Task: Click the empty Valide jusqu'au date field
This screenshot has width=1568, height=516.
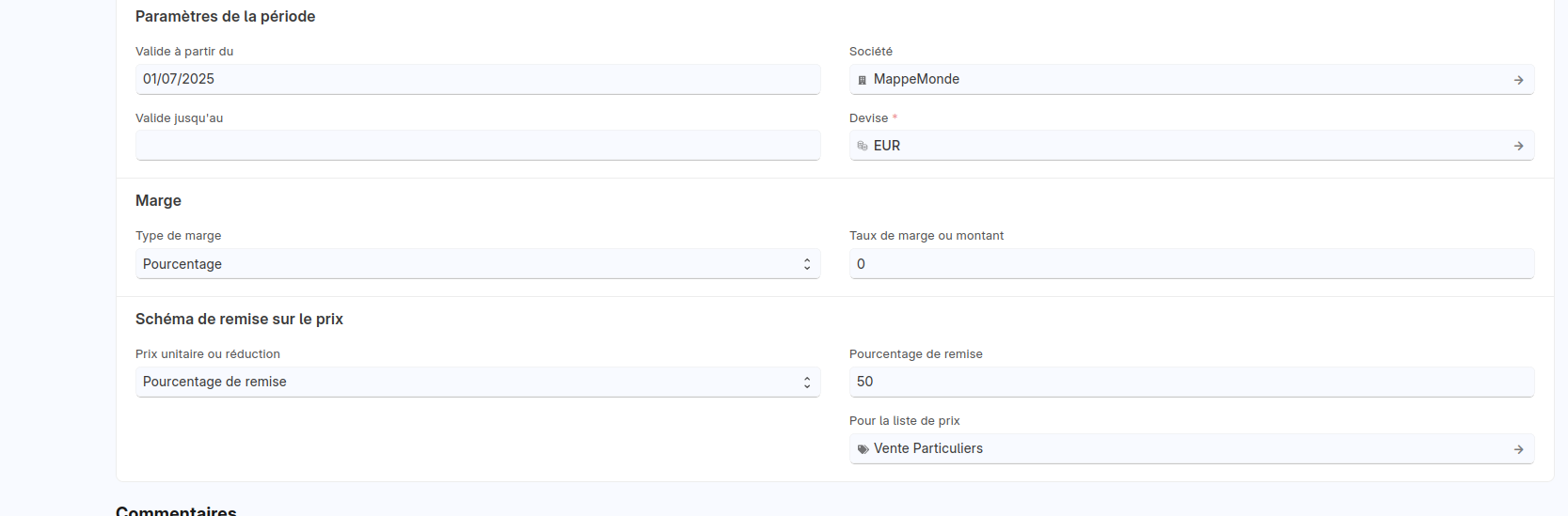Action: 478,146
